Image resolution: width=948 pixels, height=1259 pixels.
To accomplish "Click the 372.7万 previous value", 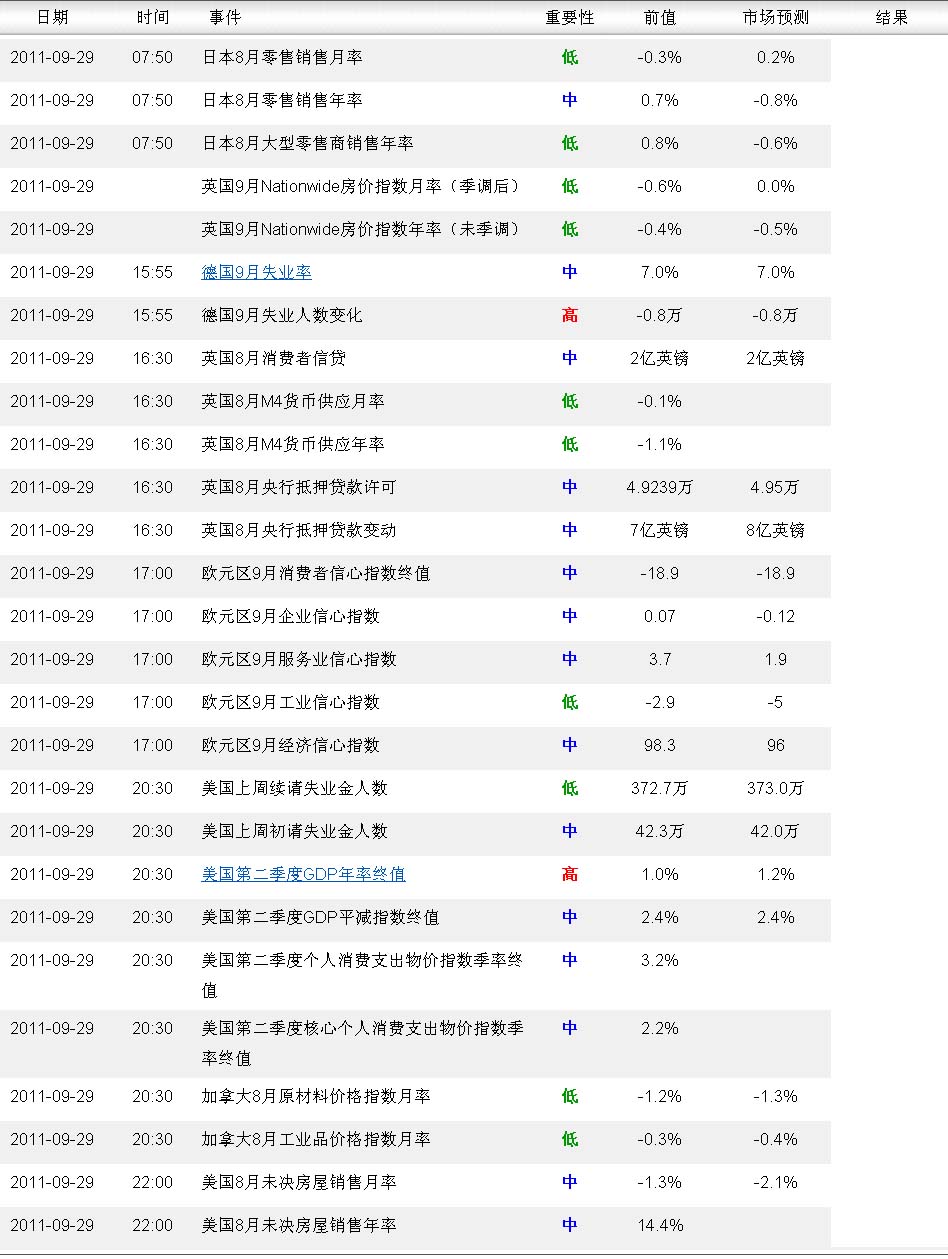I will click(x=659, y=788).
